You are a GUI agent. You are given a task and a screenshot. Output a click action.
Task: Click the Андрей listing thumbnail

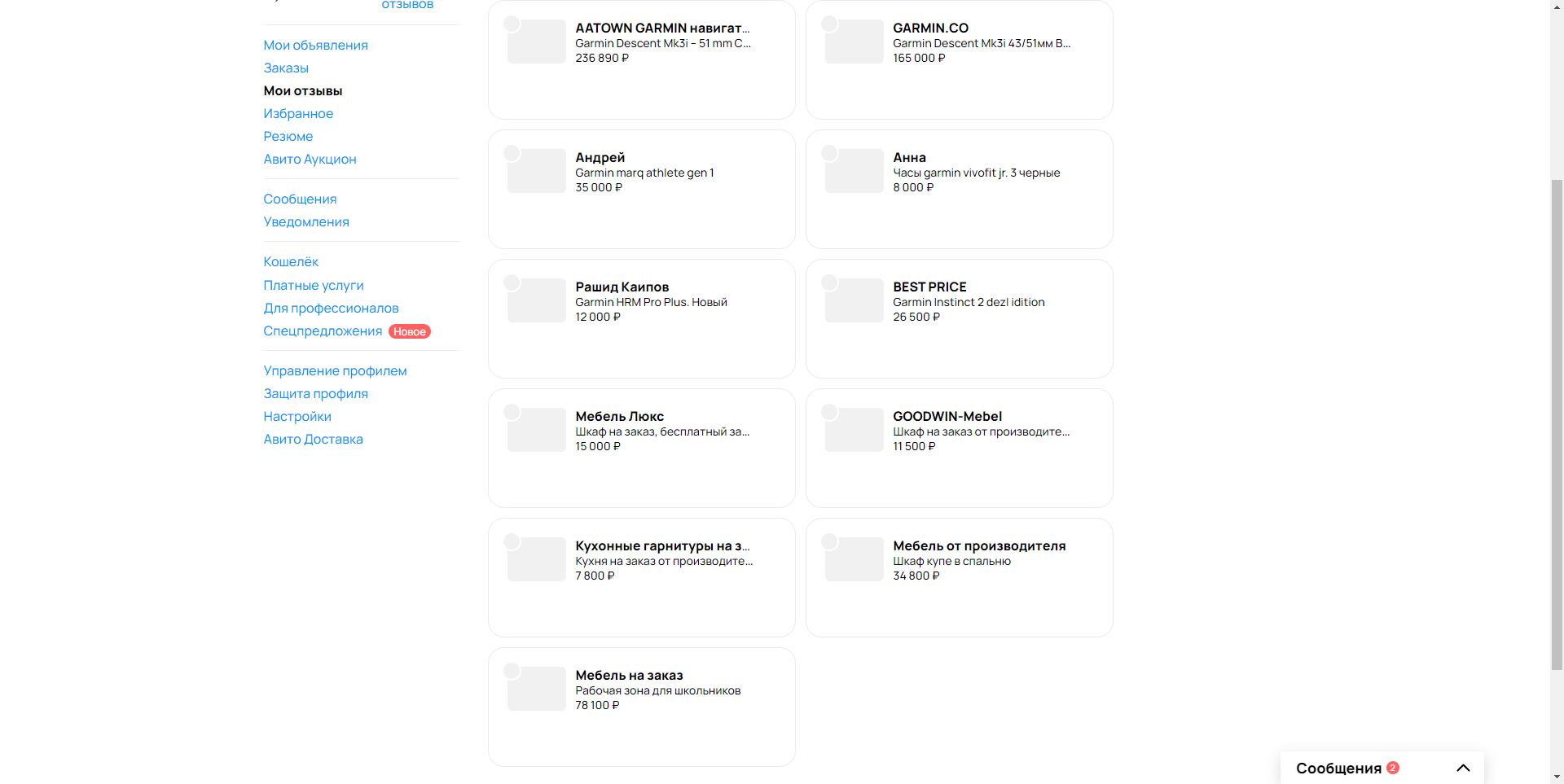click(x=536, y=171)
